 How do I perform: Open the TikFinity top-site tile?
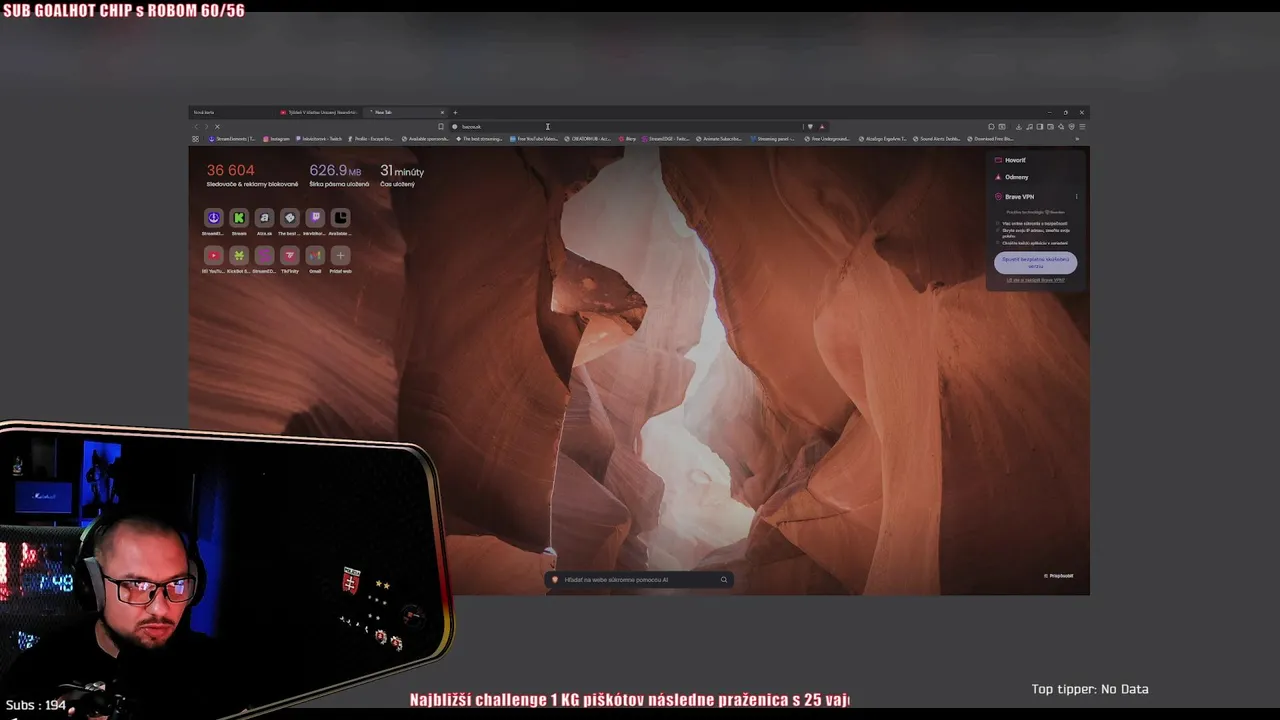289,256
